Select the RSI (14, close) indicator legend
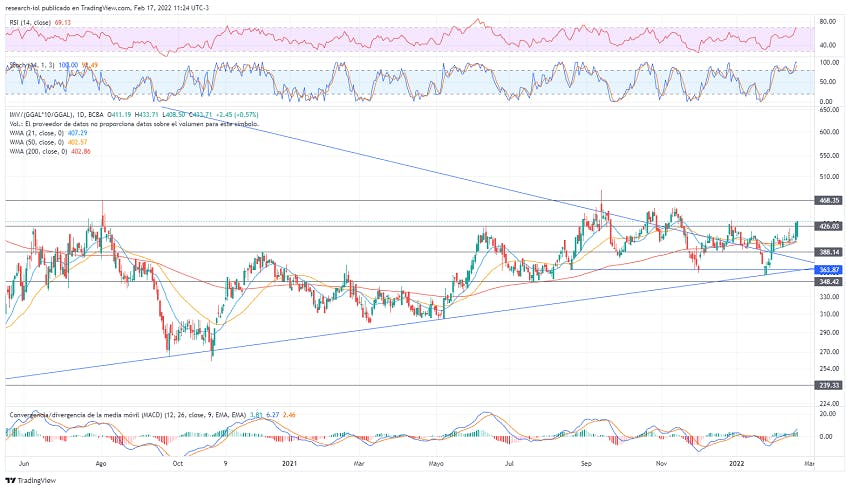The height and width of the screenshot is (490, 850). pyautogui.click(x=30, y=23)
